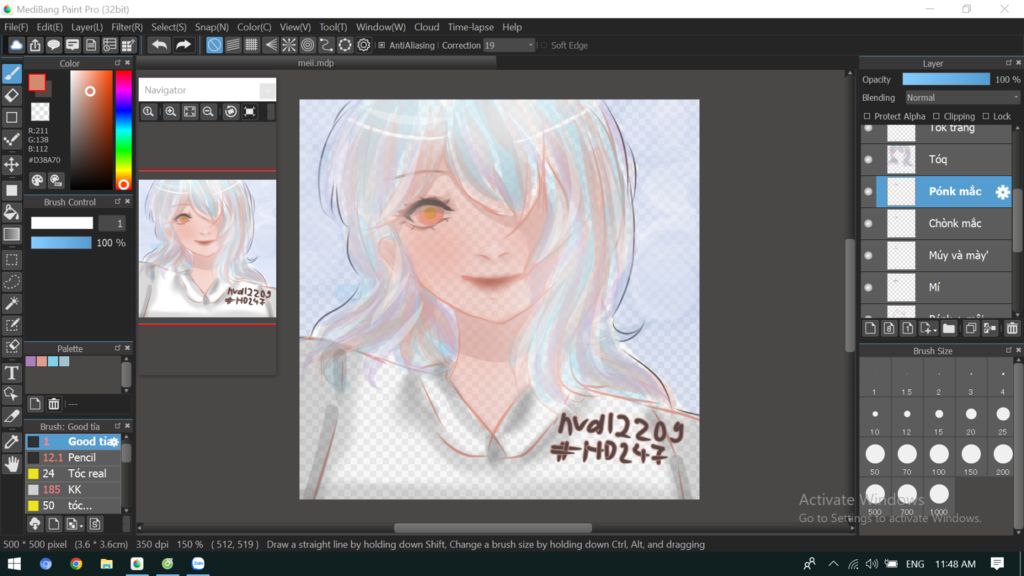
Task: Duplicate layer icon in Layer panel
Action: click(970, 328)
